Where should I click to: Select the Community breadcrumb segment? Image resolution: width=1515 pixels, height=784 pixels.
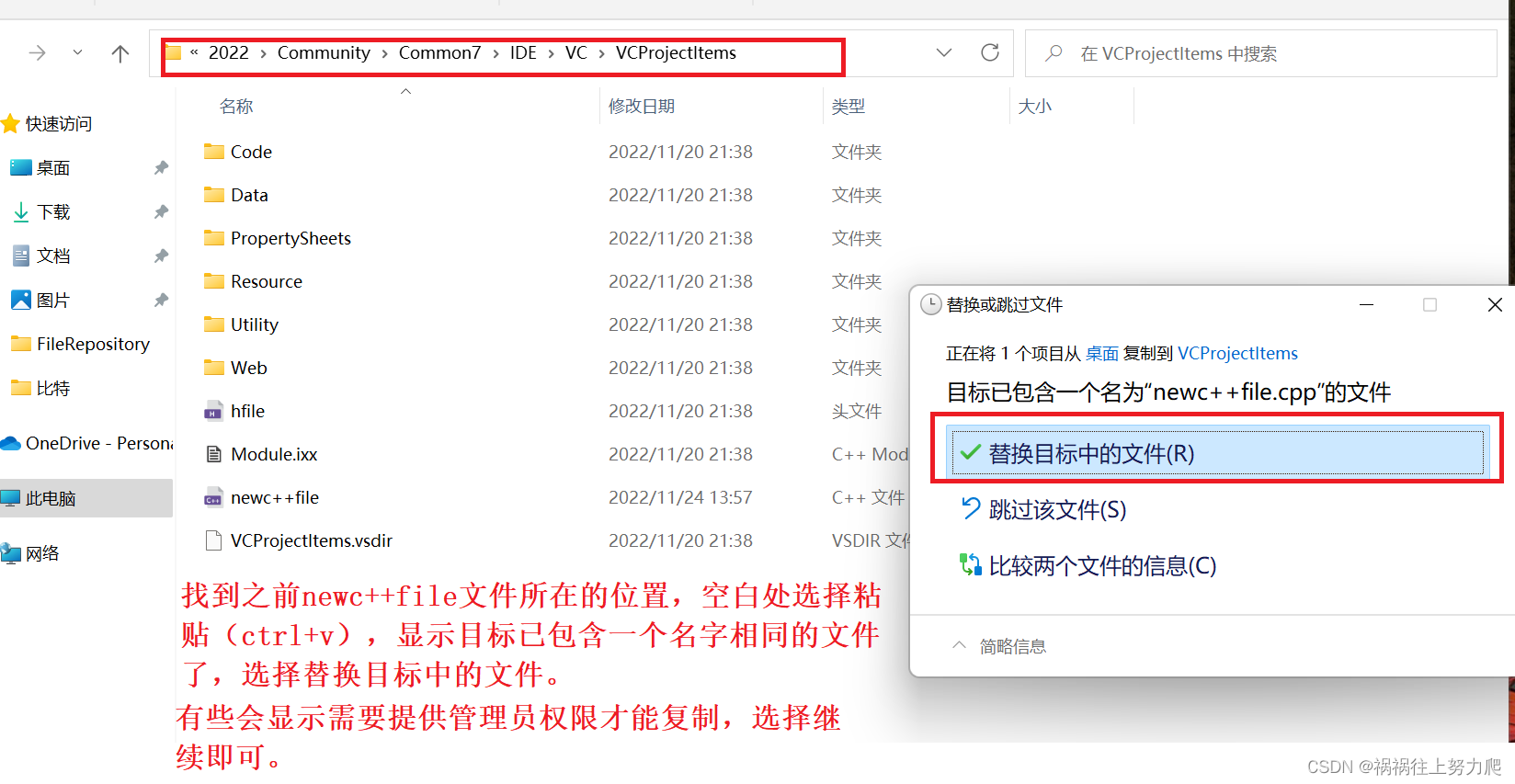point(324,52)
